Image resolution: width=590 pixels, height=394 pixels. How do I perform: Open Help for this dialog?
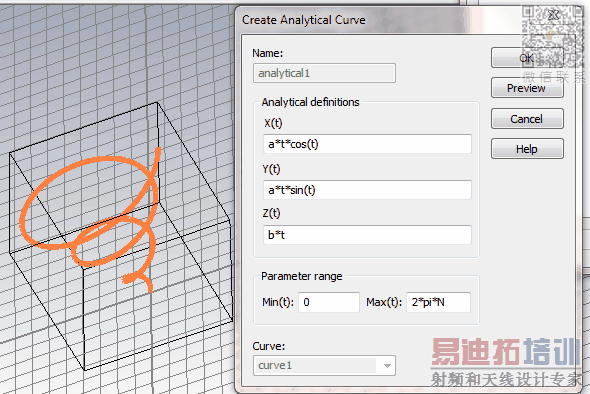[x=527, y=149]
